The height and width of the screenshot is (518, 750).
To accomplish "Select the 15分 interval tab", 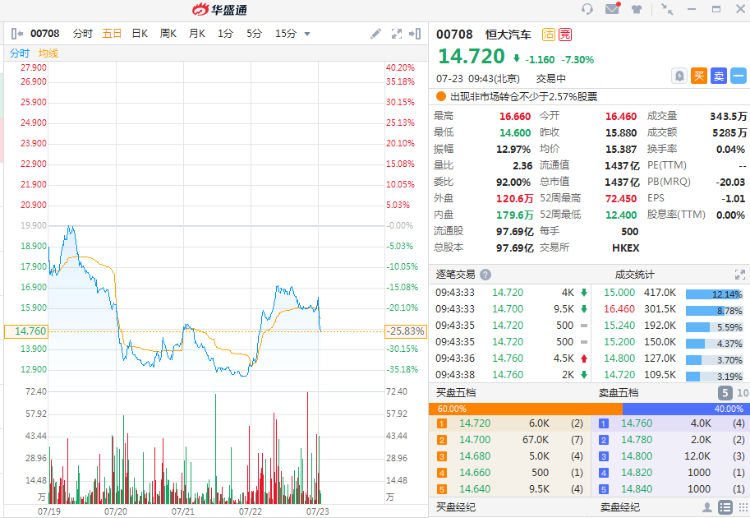I will pos(286,33).
